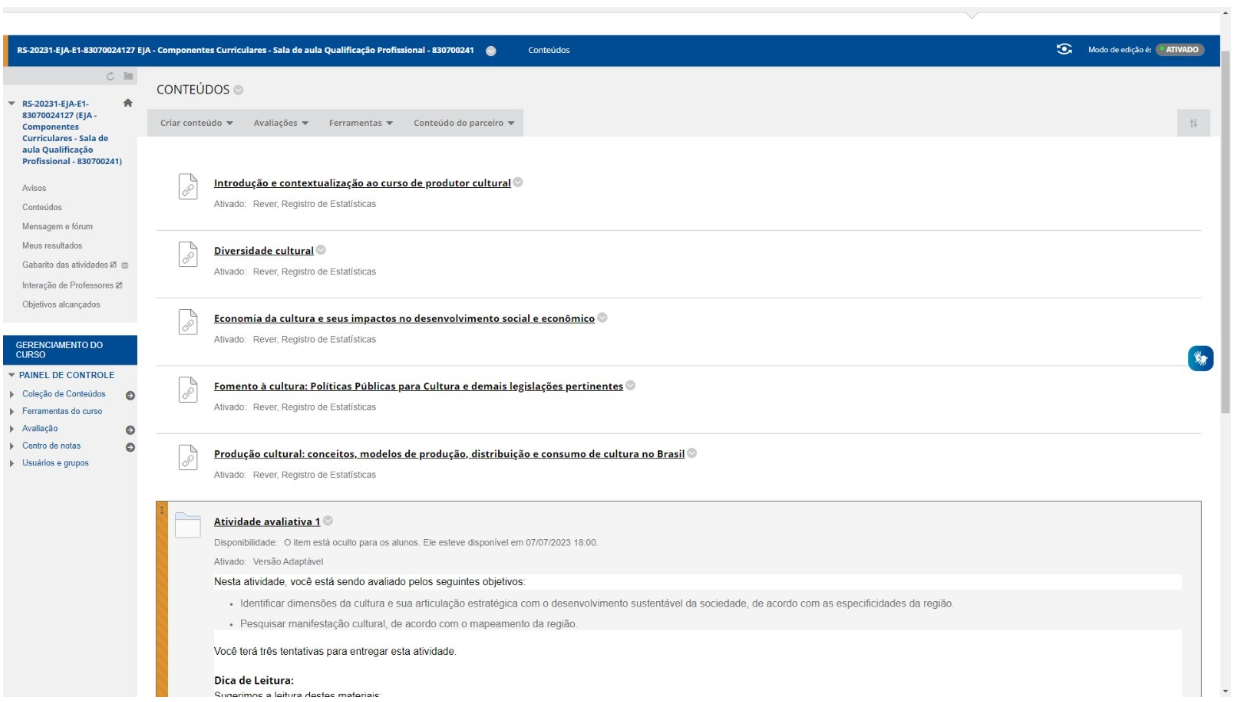Click the reorder arrows icon in the toolbar
The image size is (1242, 702).
tap(1193, 123)
